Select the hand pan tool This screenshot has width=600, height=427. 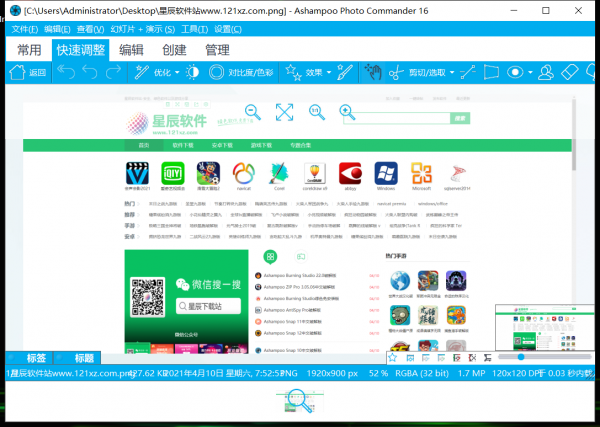[x=373, y=72]
